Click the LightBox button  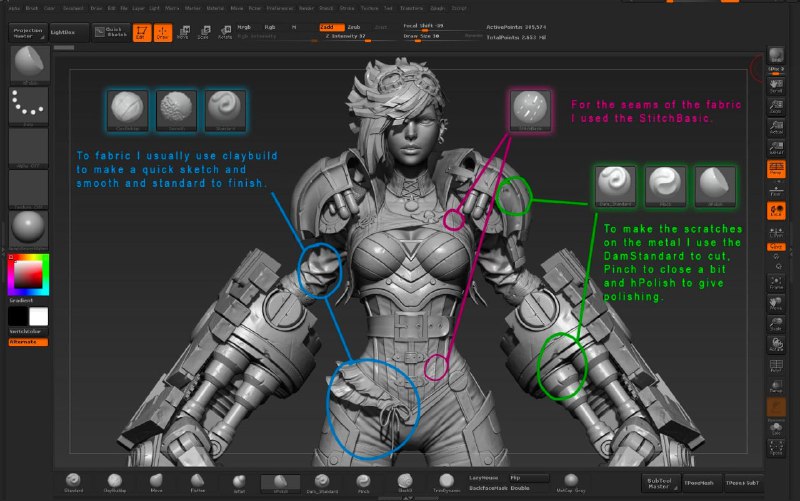click(x=69, y=33)
